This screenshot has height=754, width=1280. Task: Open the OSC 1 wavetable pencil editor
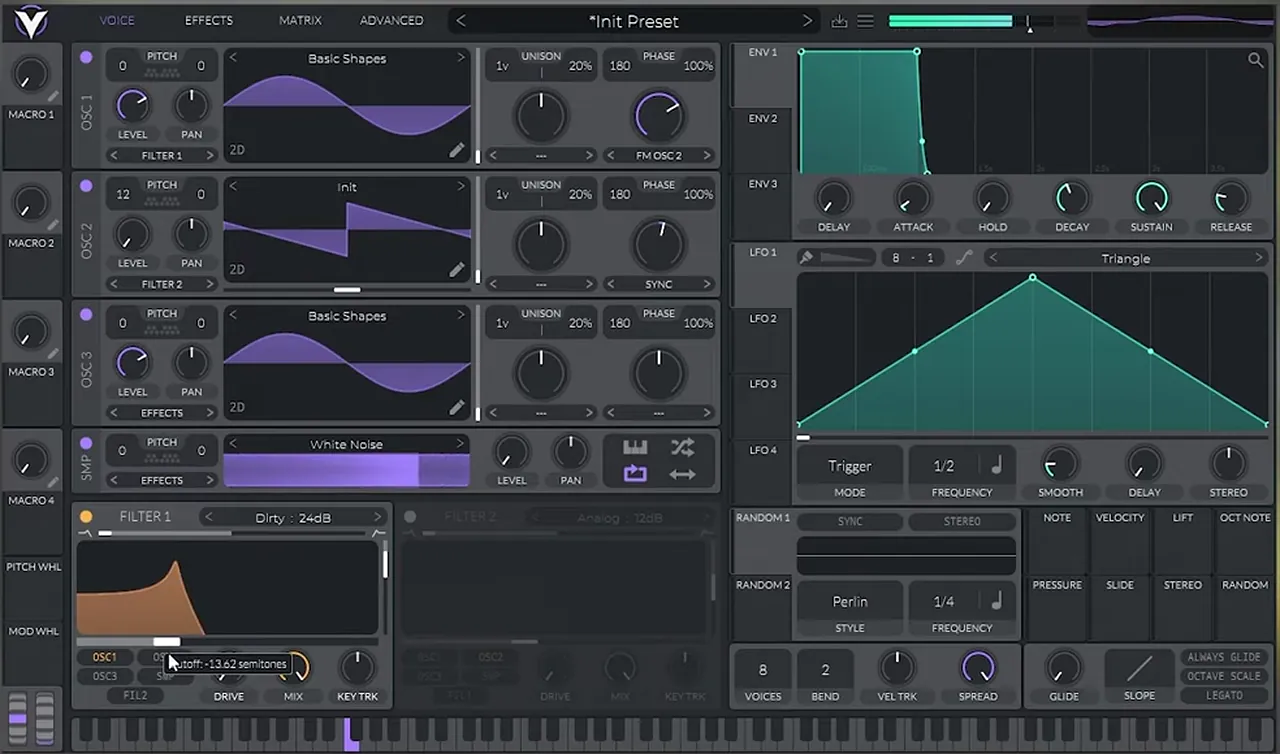[x=456, y=150]
